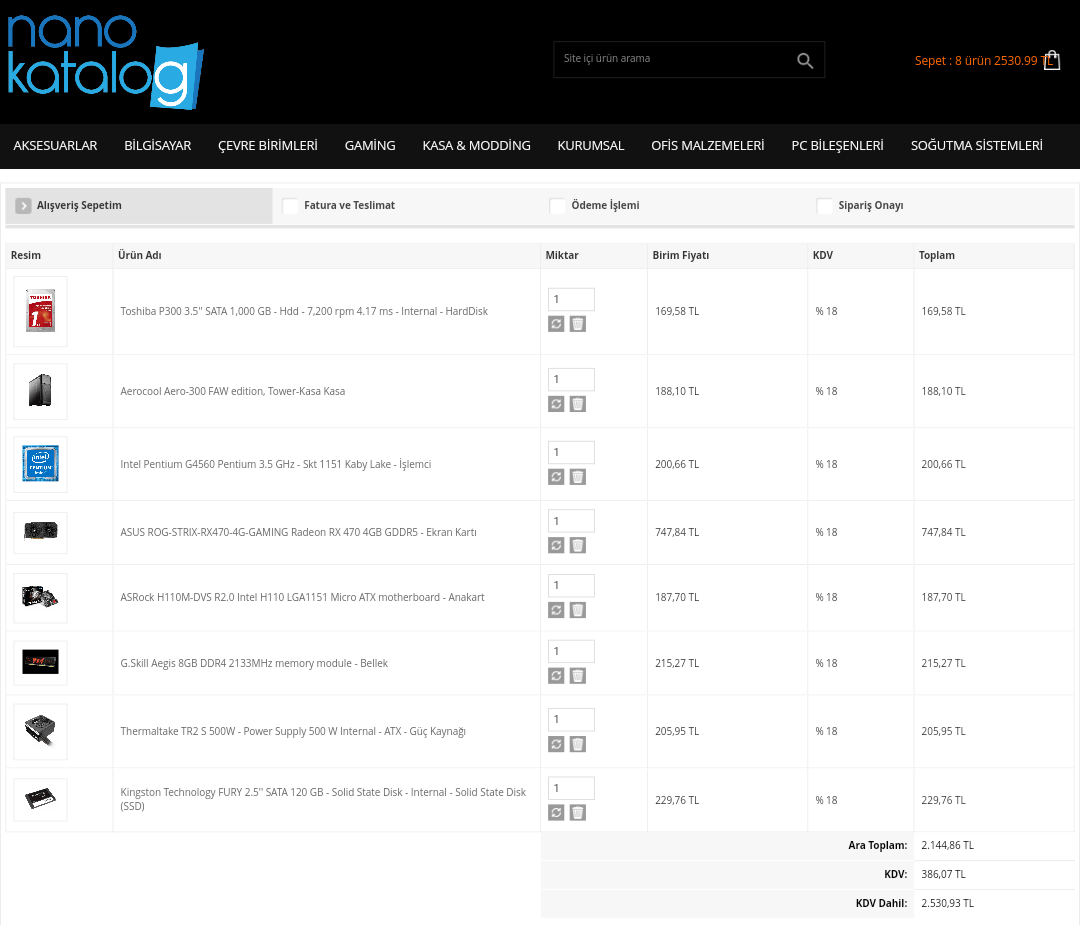The image size is (1080, 925).
Task: Remove ASRock H110M-DVS motherboard from cart
Action: (578, 610)
